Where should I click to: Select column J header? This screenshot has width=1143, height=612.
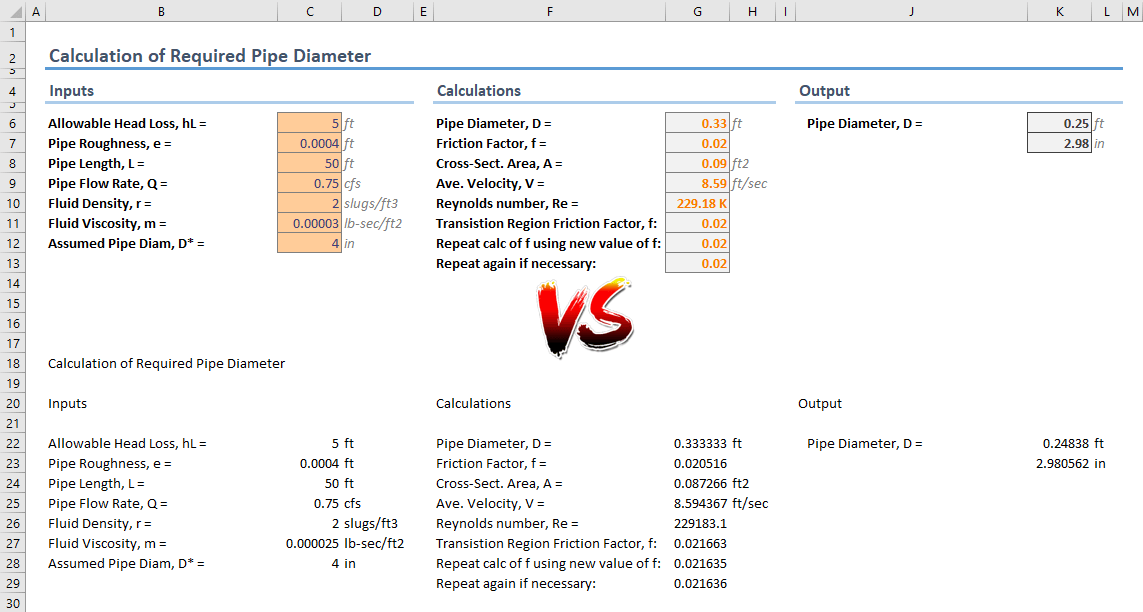[x=911, y=11]
